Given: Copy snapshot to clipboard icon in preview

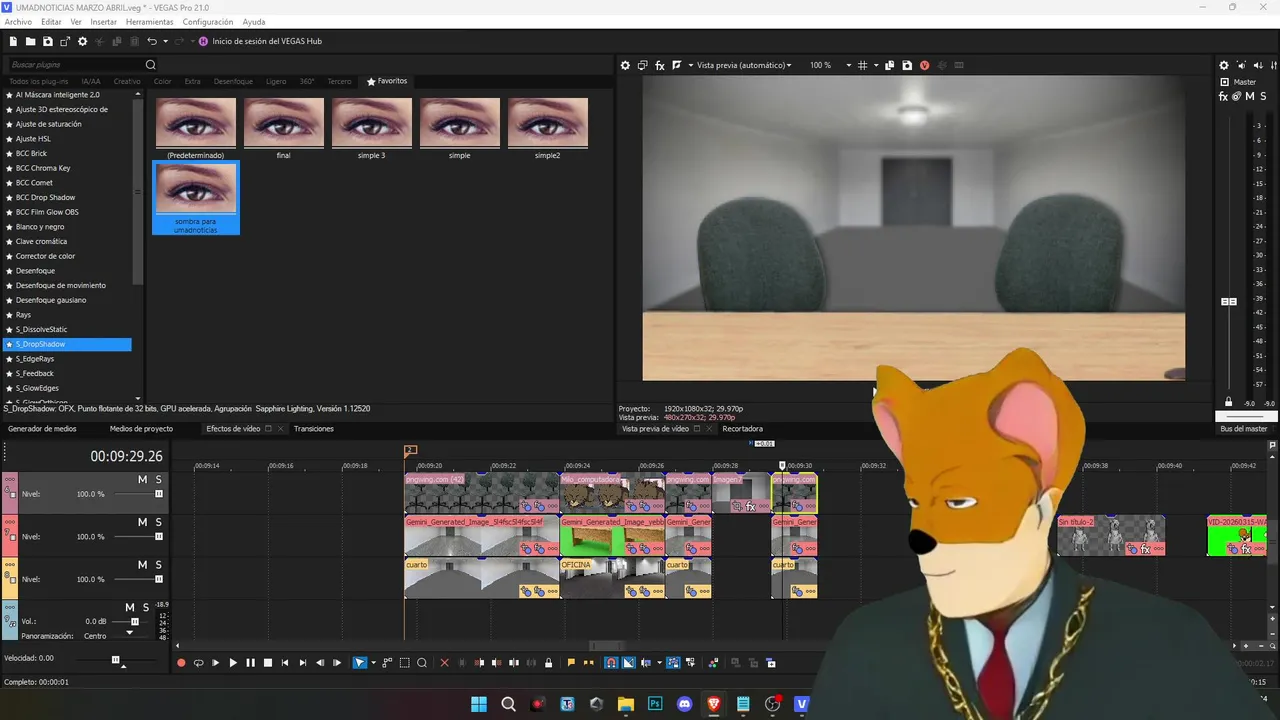Looking at the screenshot, I should point(890,65).
